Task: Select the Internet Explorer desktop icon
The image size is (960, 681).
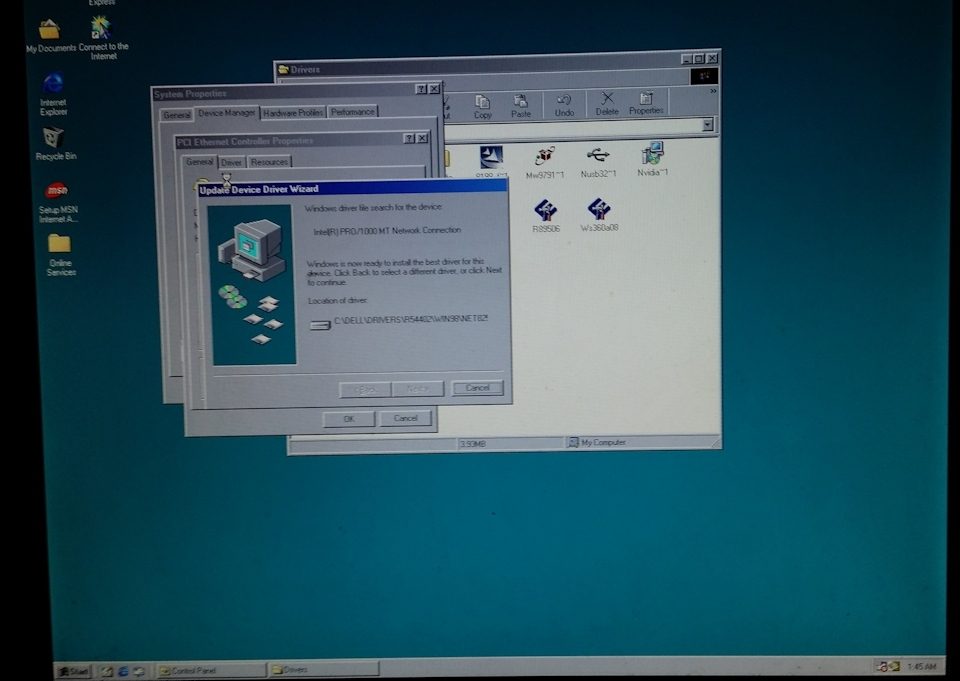Action: [x=53, y=94]
